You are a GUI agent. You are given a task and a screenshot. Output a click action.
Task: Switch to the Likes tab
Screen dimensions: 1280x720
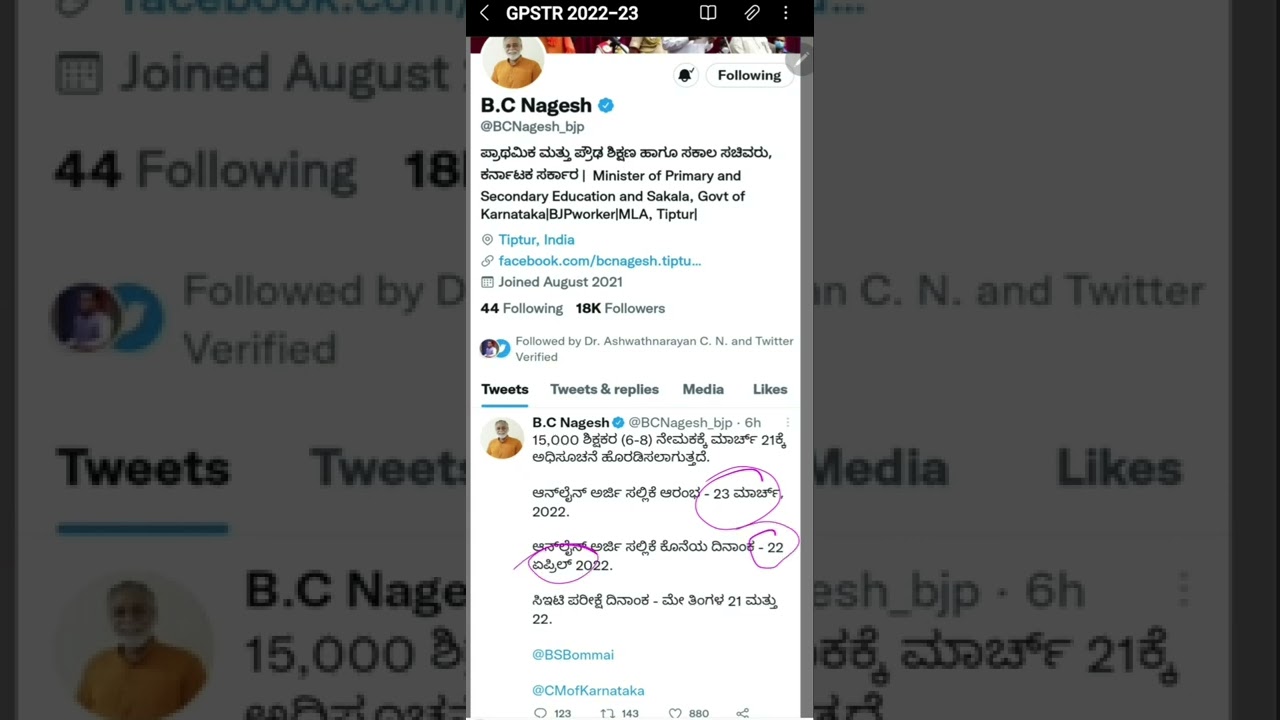point(770,389)
